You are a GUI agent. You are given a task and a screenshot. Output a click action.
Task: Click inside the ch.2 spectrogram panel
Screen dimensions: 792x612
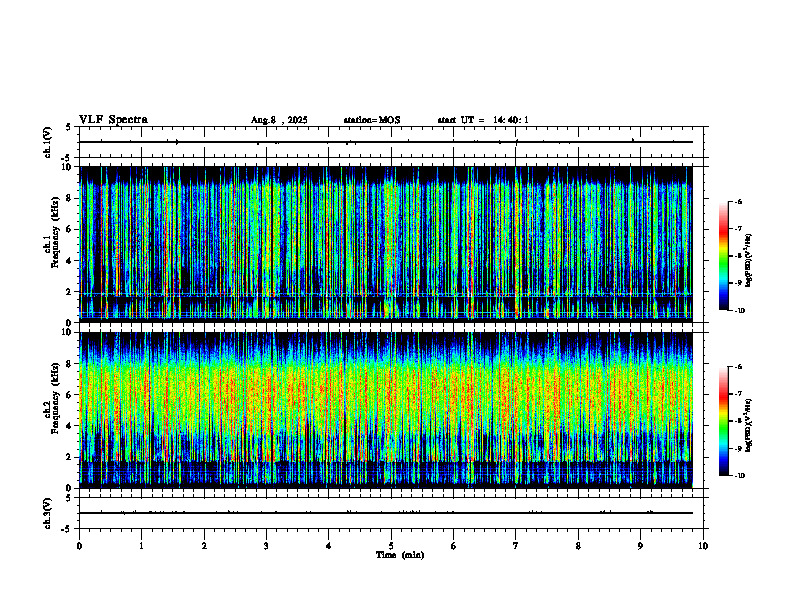click(x=386, y=410)
